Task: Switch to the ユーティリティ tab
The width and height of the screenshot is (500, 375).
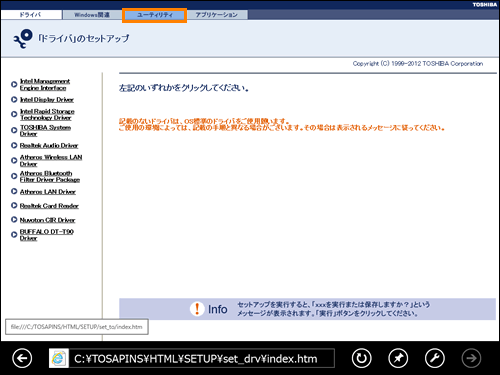Action: coord(155,15)
